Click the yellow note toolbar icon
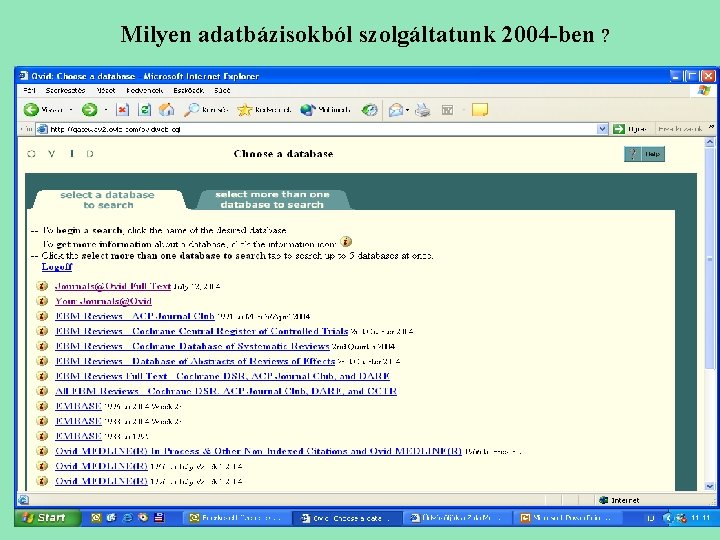 click(479, 110)
